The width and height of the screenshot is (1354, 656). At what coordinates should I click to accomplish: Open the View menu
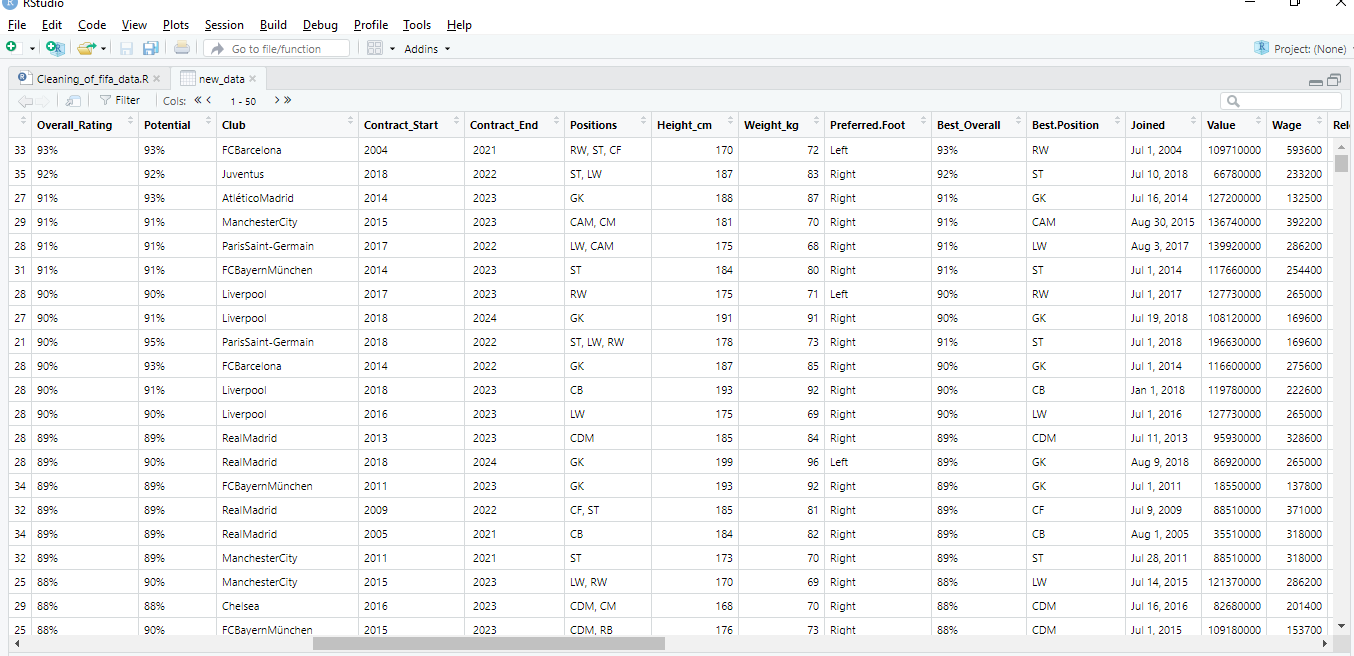coord(134,25)
